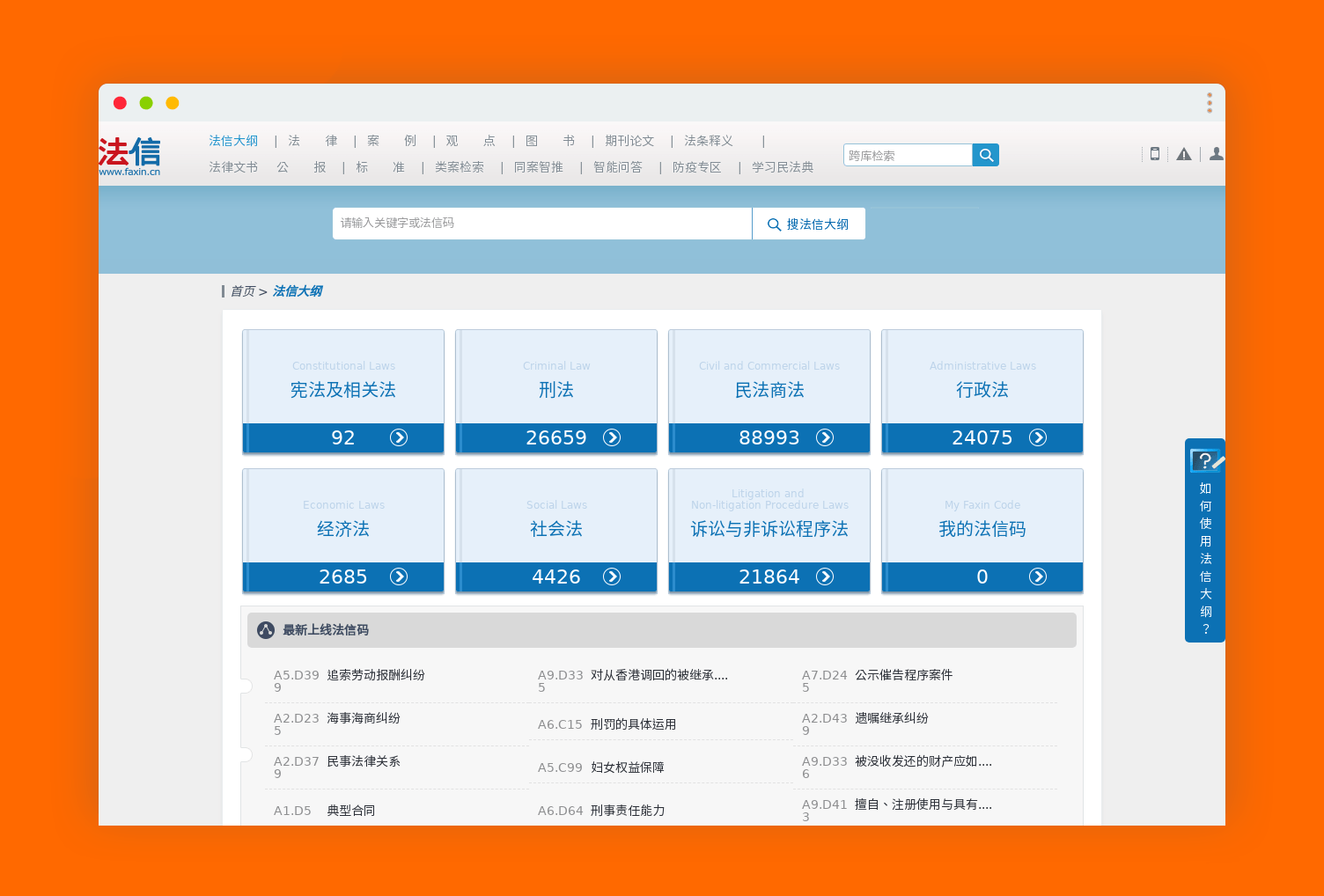This screenshot has width=1324, height=896.
Task: Click 法信大纲 breadcrumb link
Action: tap(298, 291)
